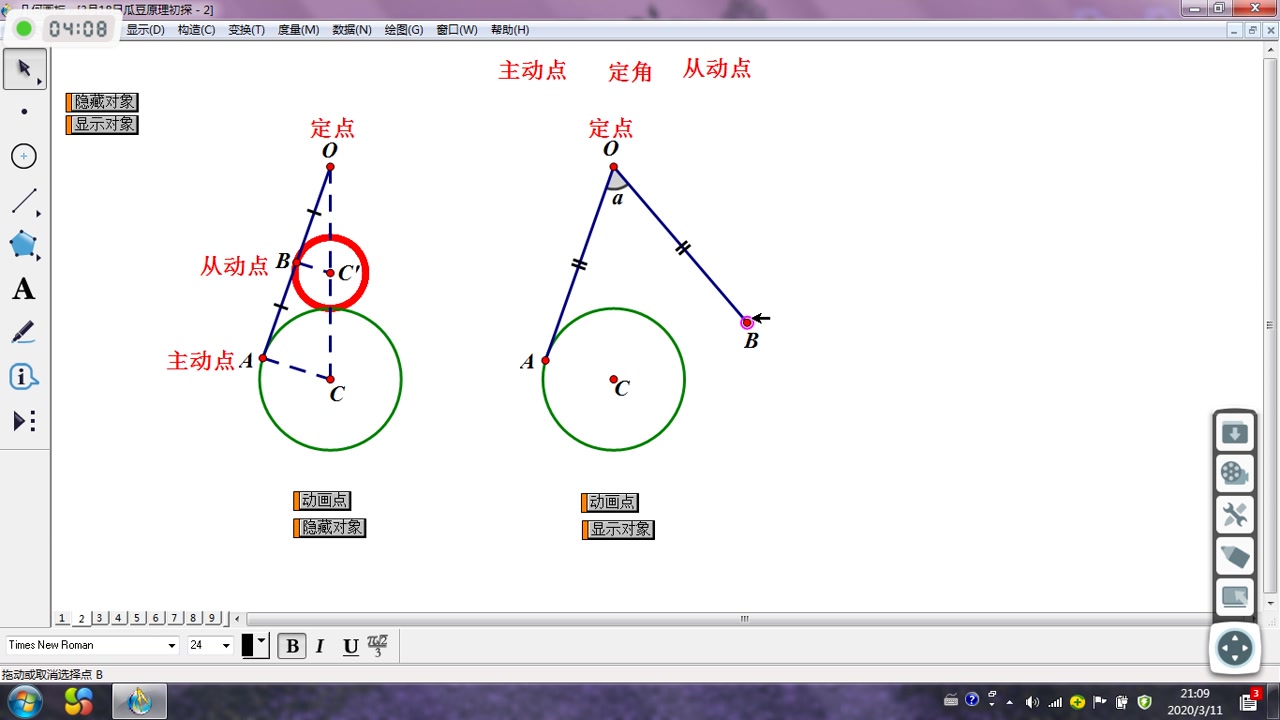Image resolution: width=1280 pixels, height=720 pixels.
Task: Click the film reel recording icon
Action: coord(1235,474)
